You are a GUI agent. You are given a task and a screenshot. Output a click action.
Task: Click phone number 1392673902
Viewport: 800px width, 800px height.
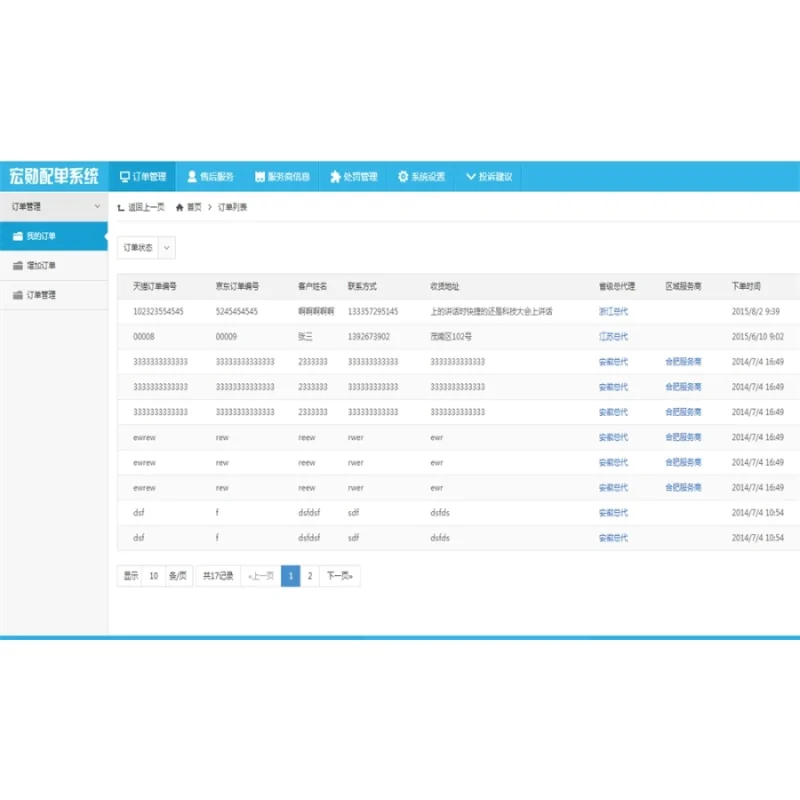pos(368,336)
